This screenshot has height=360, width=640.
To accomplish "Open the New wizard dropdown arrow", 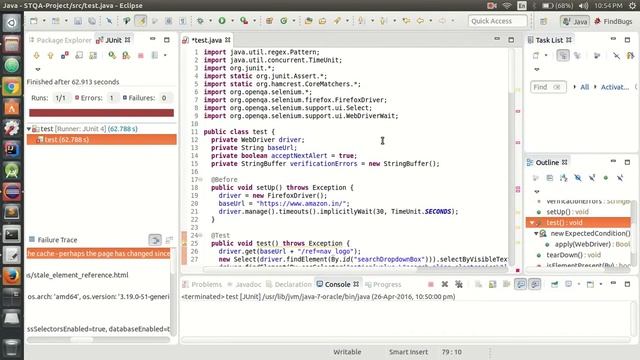I will click(44, 21).
